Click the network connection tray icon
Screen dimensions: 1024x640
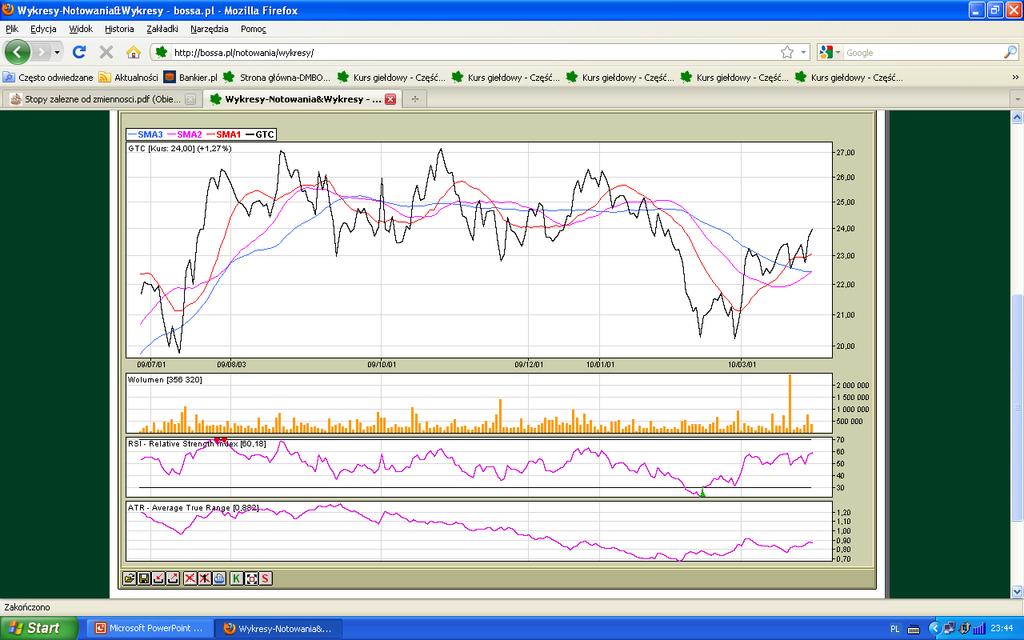(x=950, y=628)
